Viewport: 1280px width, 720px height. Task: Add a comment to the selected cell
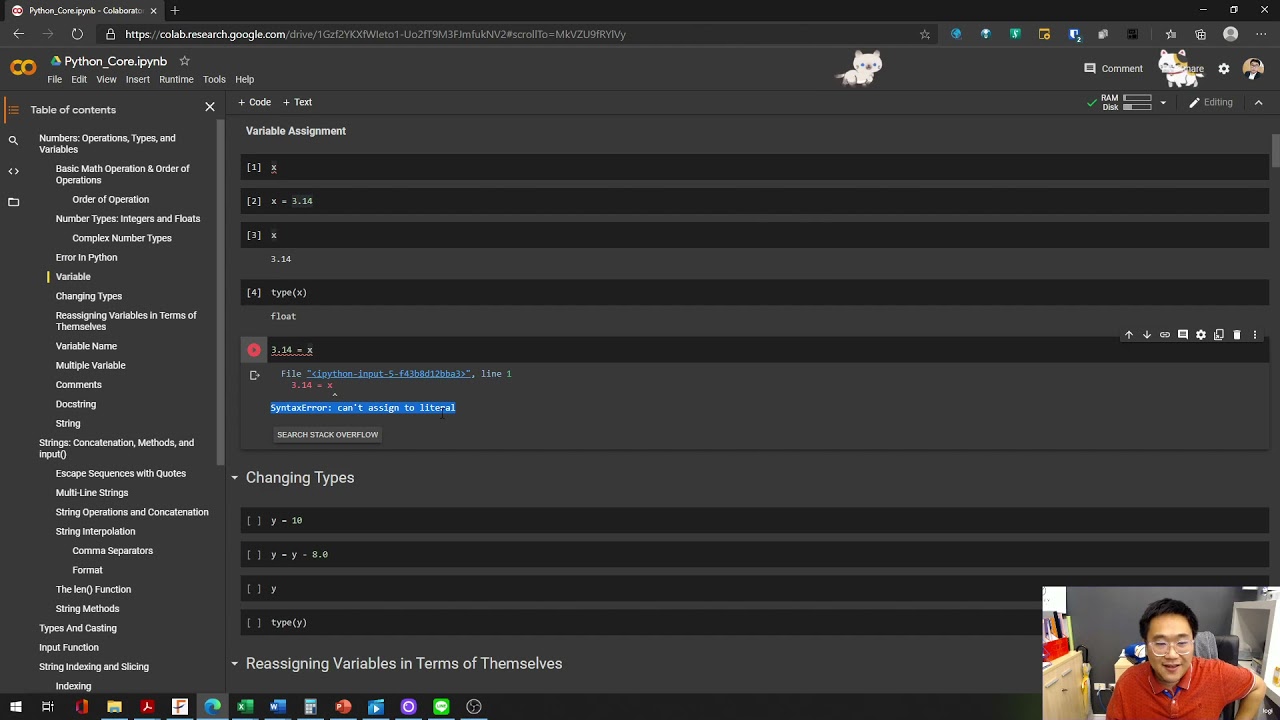point(1183,335)
